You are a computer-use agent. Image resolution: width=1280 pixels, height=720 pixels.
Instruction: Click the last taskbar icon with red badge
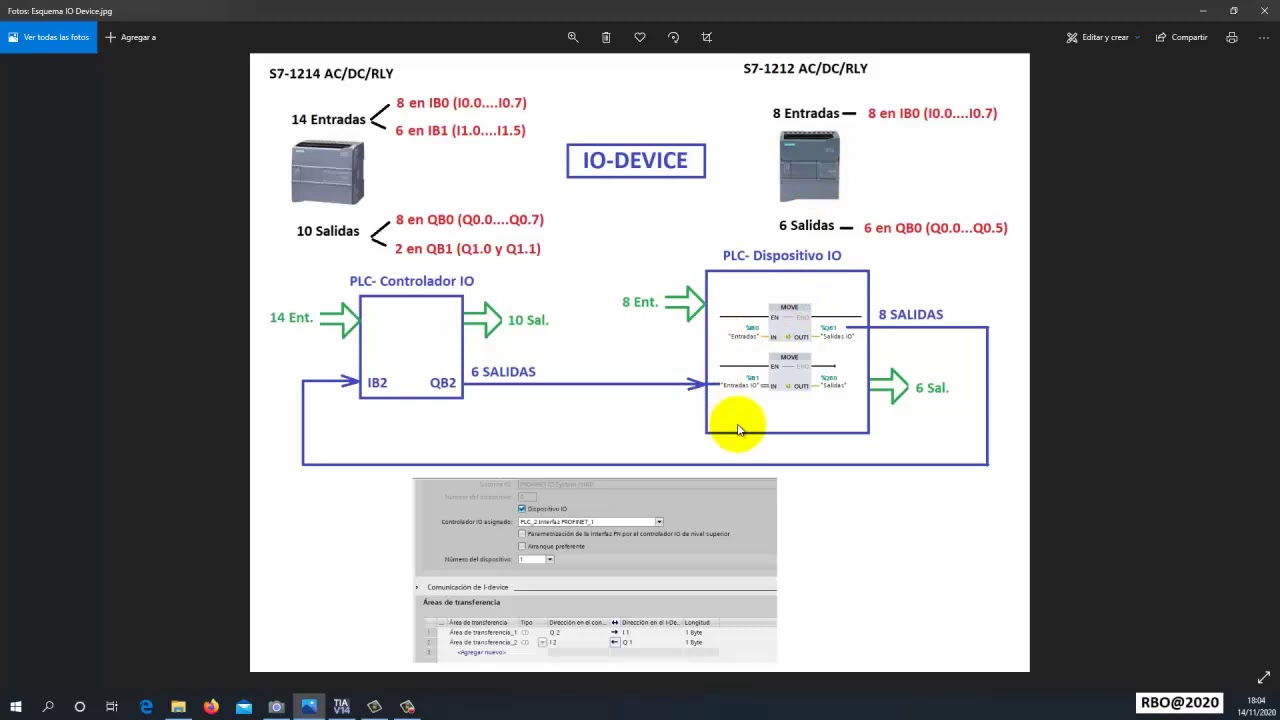tap(407, 707)
